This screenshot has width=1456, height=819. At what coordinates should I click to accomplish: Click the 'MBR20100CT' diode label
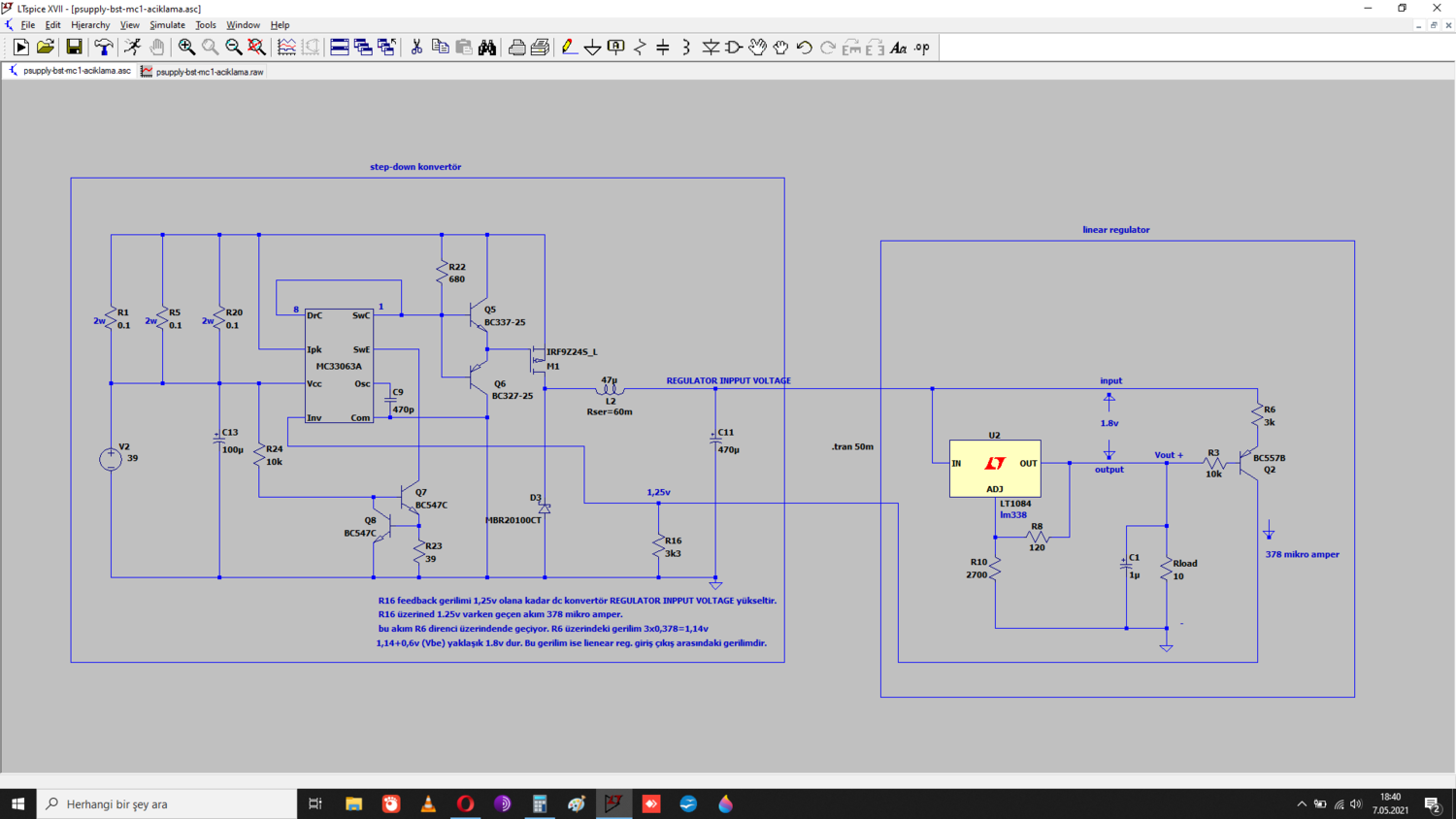[x=513, y=520]
